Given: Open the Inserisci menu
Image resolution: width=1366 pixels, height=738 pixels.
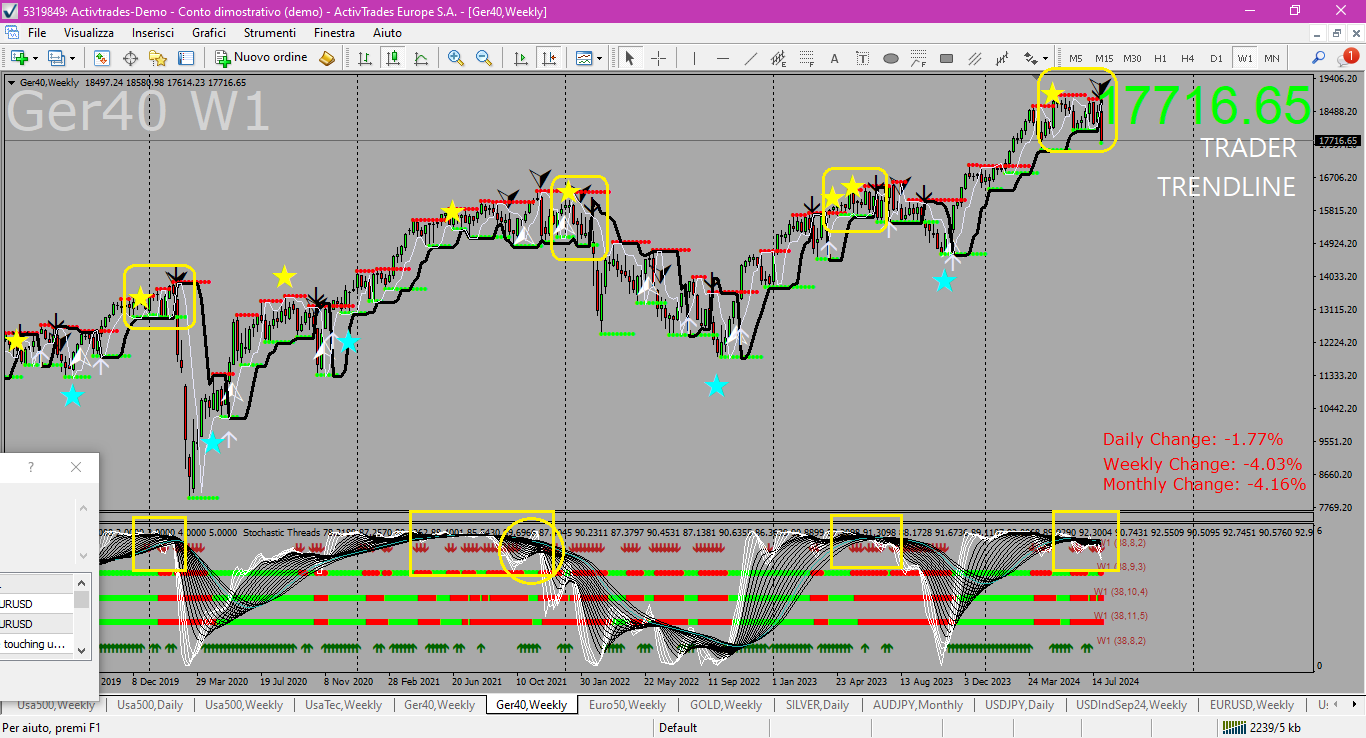Looking at the screenshot, I should (153, 33).
